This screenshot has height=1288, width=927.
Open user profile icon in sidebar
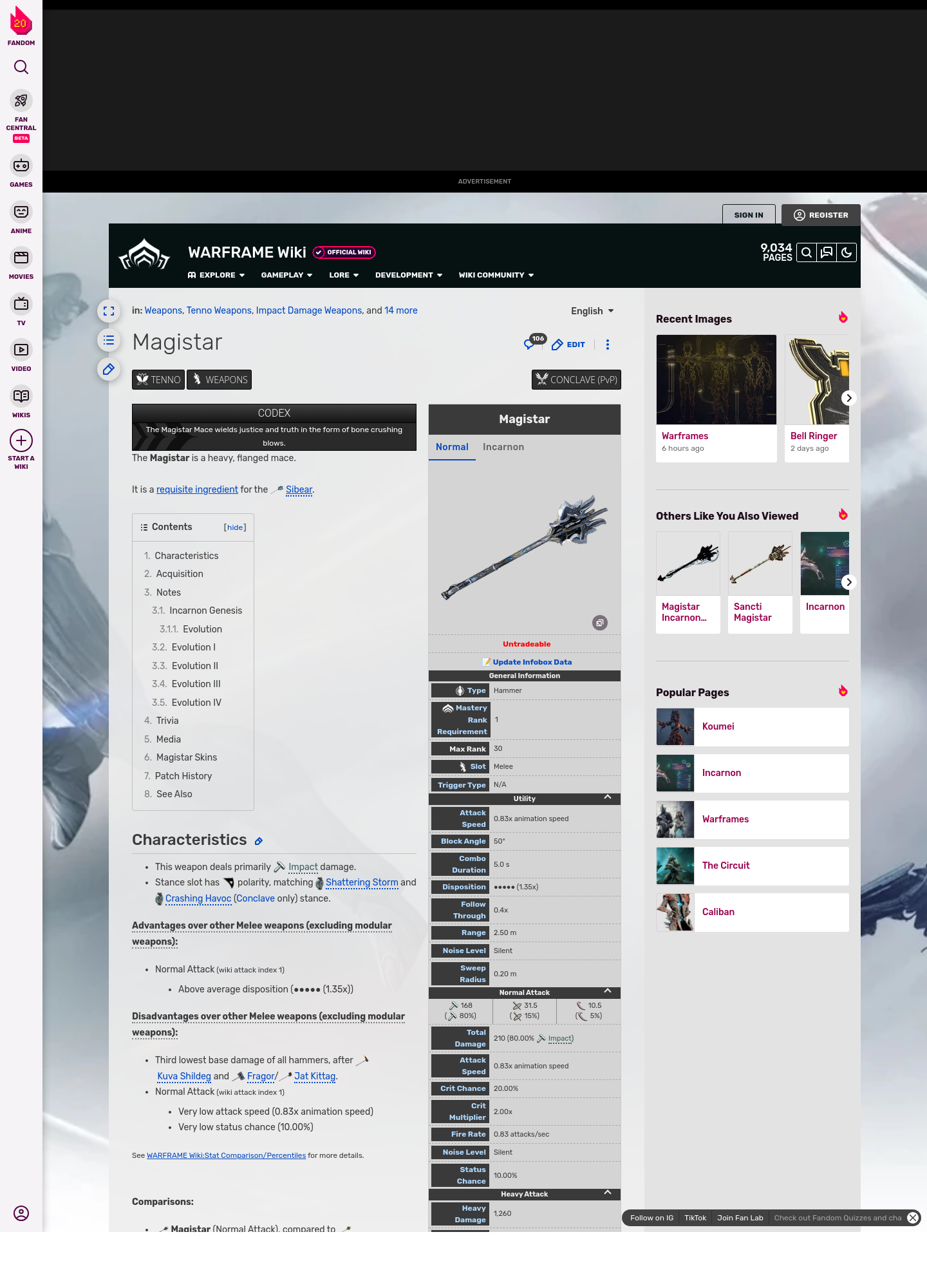click(21, 1213)
